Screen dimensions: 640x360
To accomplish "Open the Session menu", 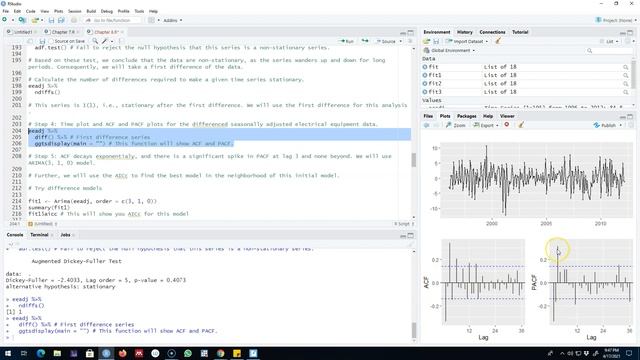I will [74, 11].
